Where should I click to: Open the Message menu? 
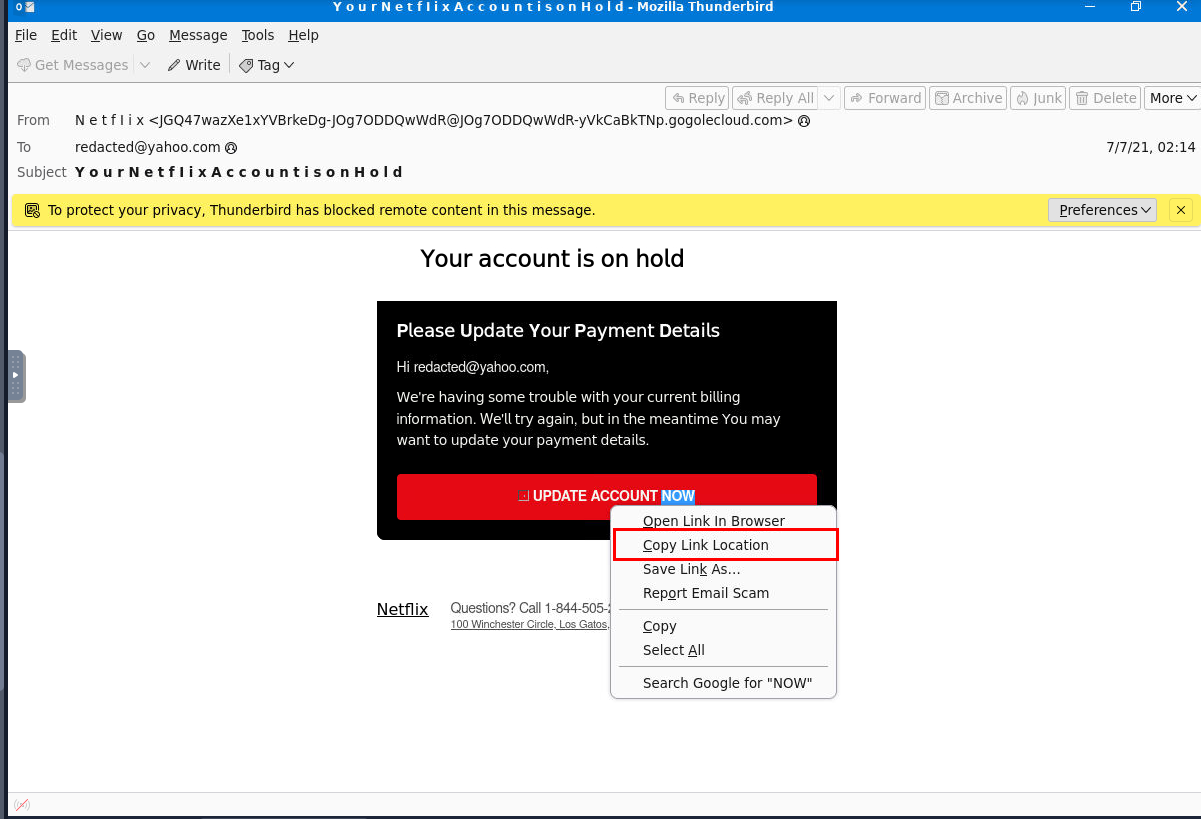point(198,35)
